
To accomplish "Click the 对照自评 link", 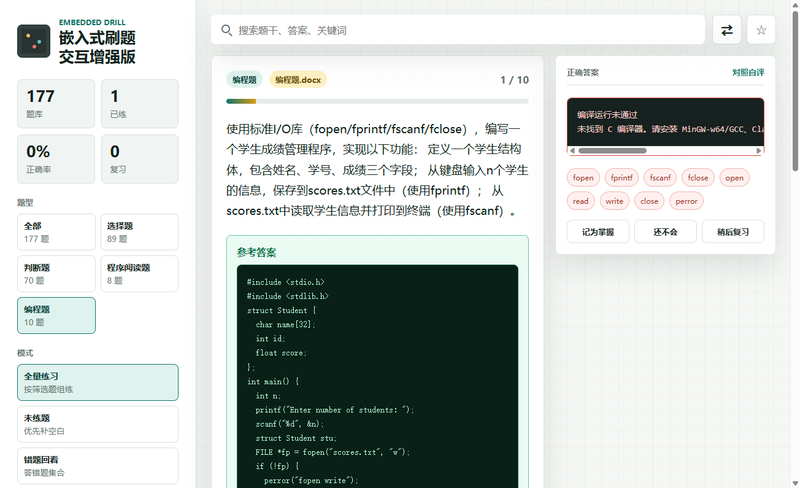I will pyautogui.click(x=748, y=72).
